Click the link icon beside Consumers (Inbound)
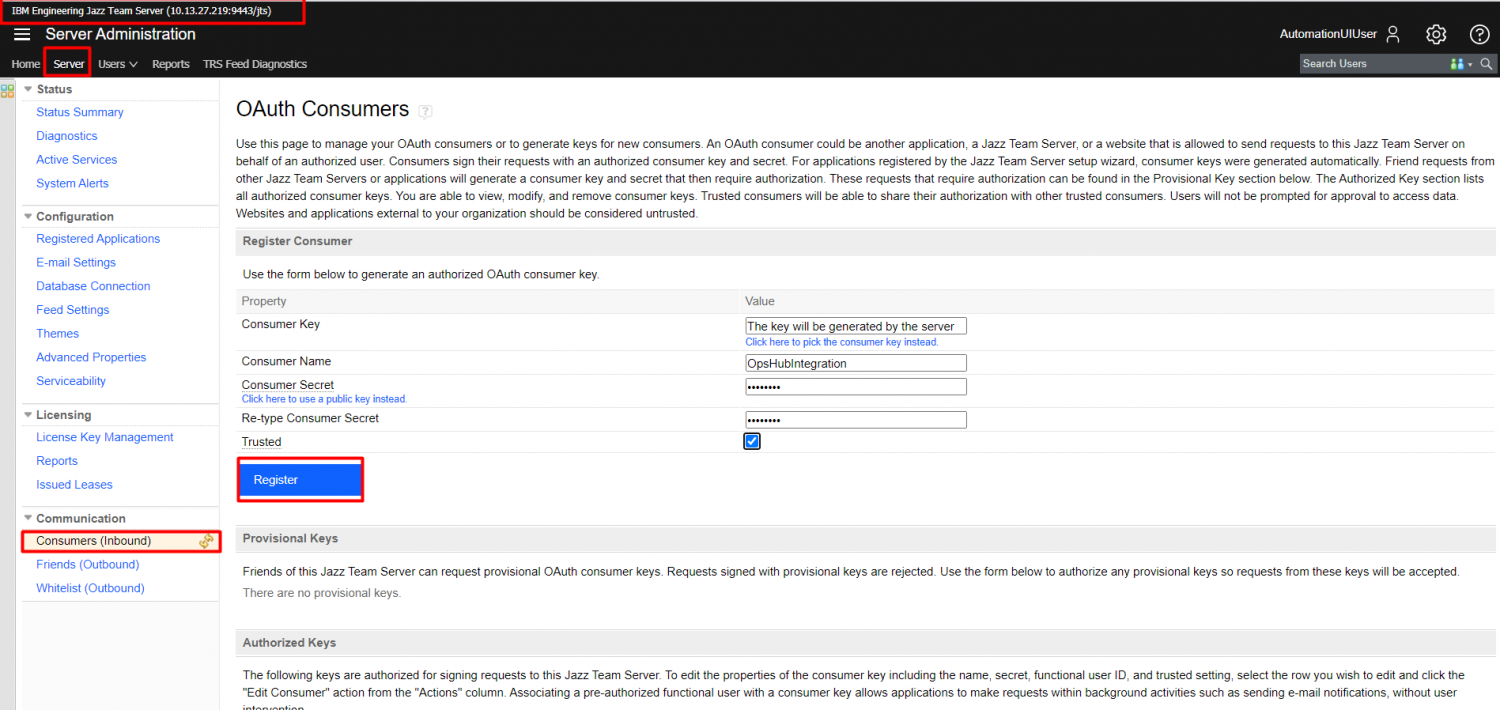1500x710 pixels. pos(206,541)
